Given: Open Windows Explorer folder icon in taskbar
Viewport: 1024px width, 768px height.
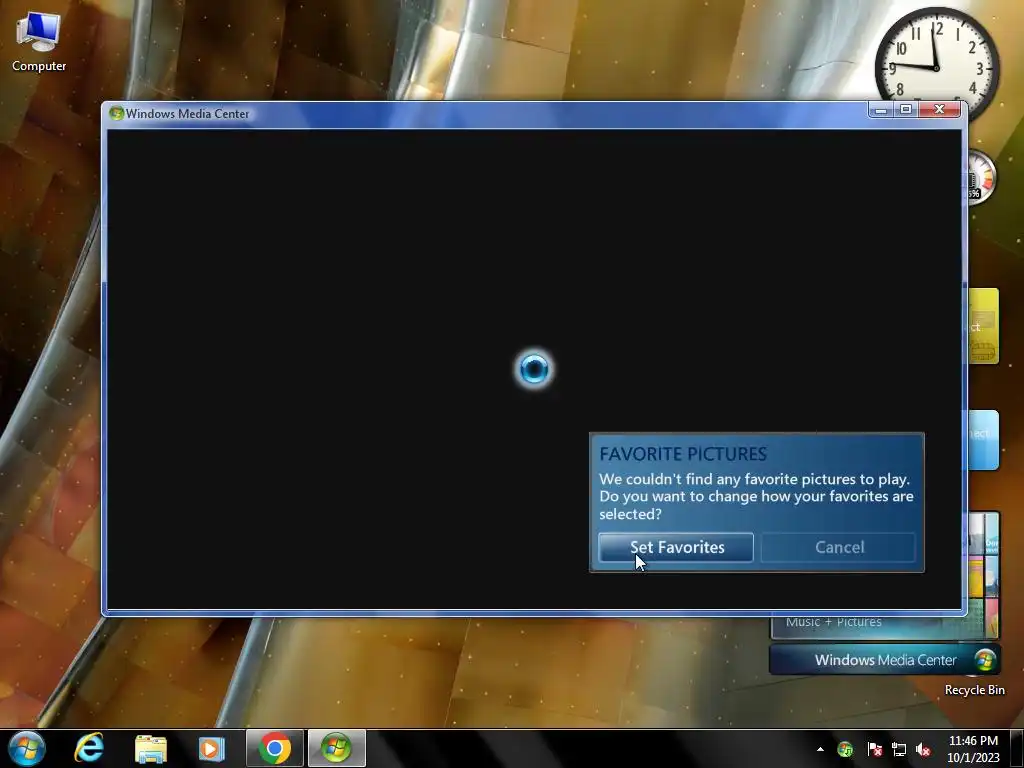Looking at the screenshot, I should click(151, 748).
